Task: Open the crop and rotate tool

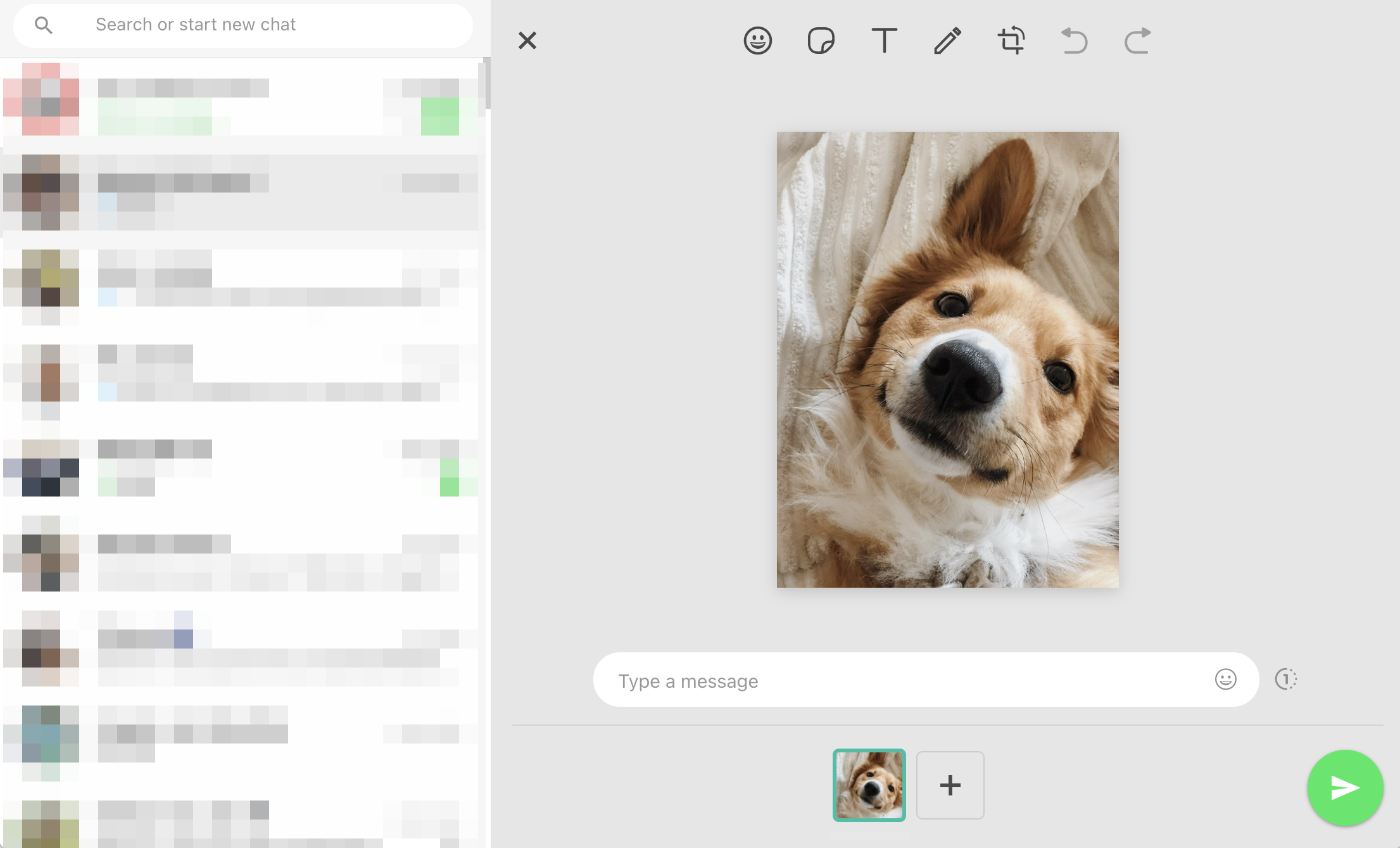Action: pyautogui.click(x=1011, y=40)
